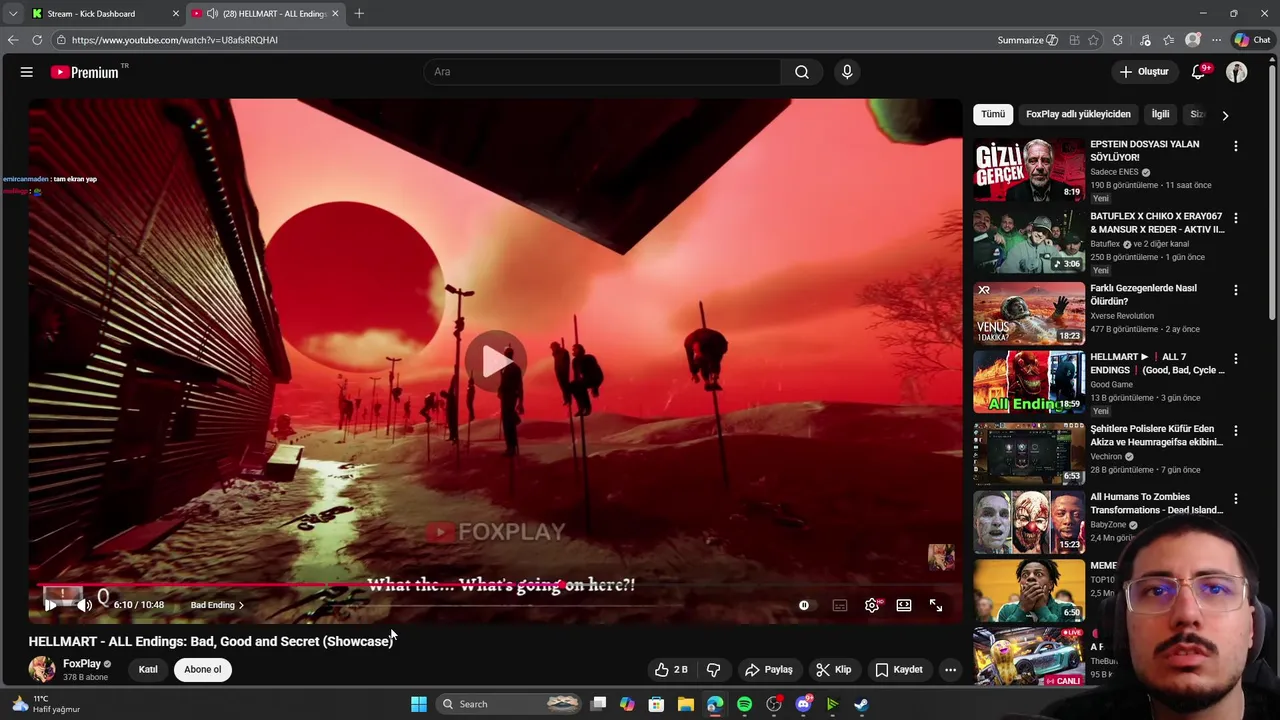Share the video using Paylaş
The height and width of the screenshot is (720, 1280).
click(769, 670)
